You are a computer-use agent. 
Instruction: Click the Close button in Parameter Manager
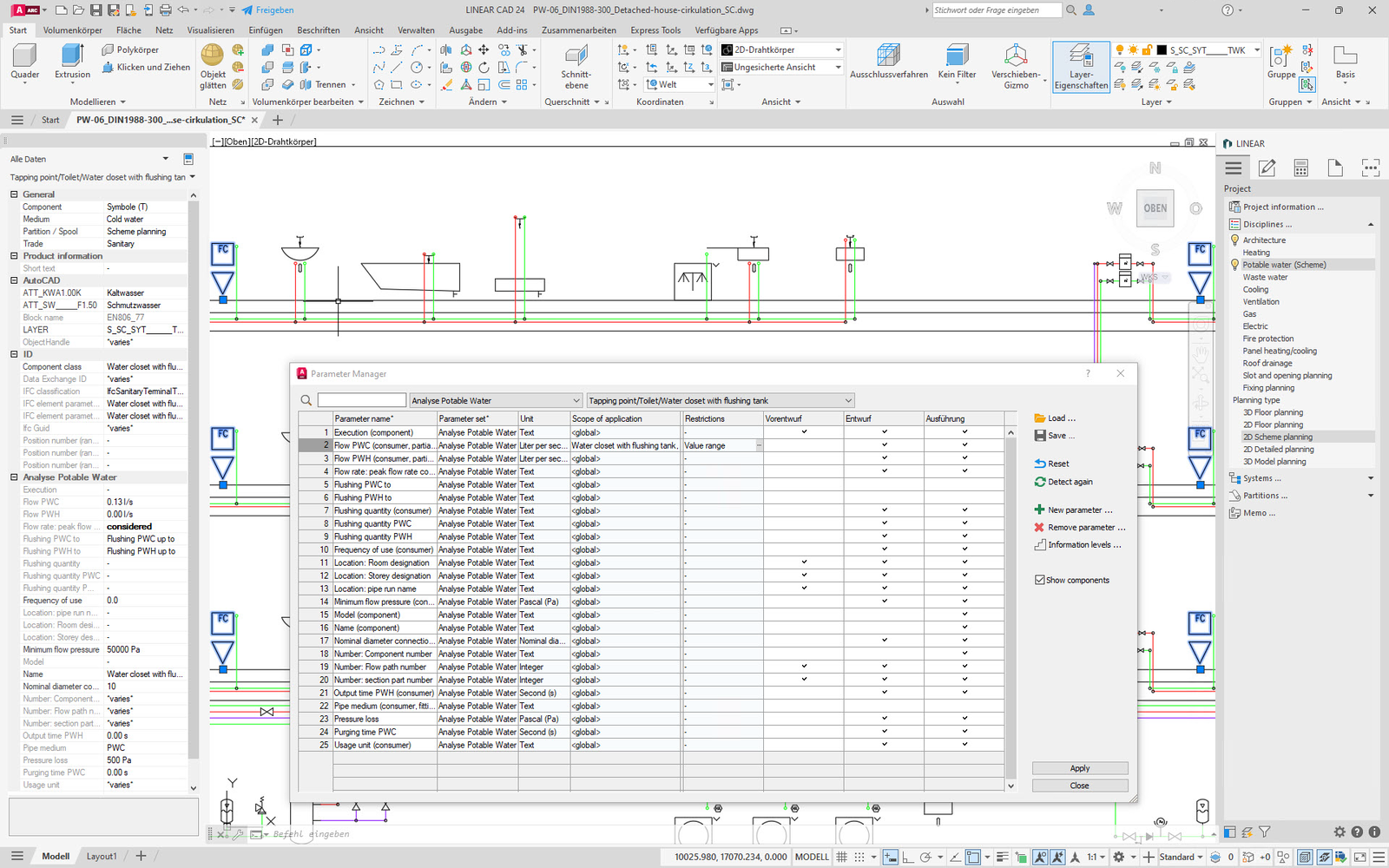tap(1080, 786)
